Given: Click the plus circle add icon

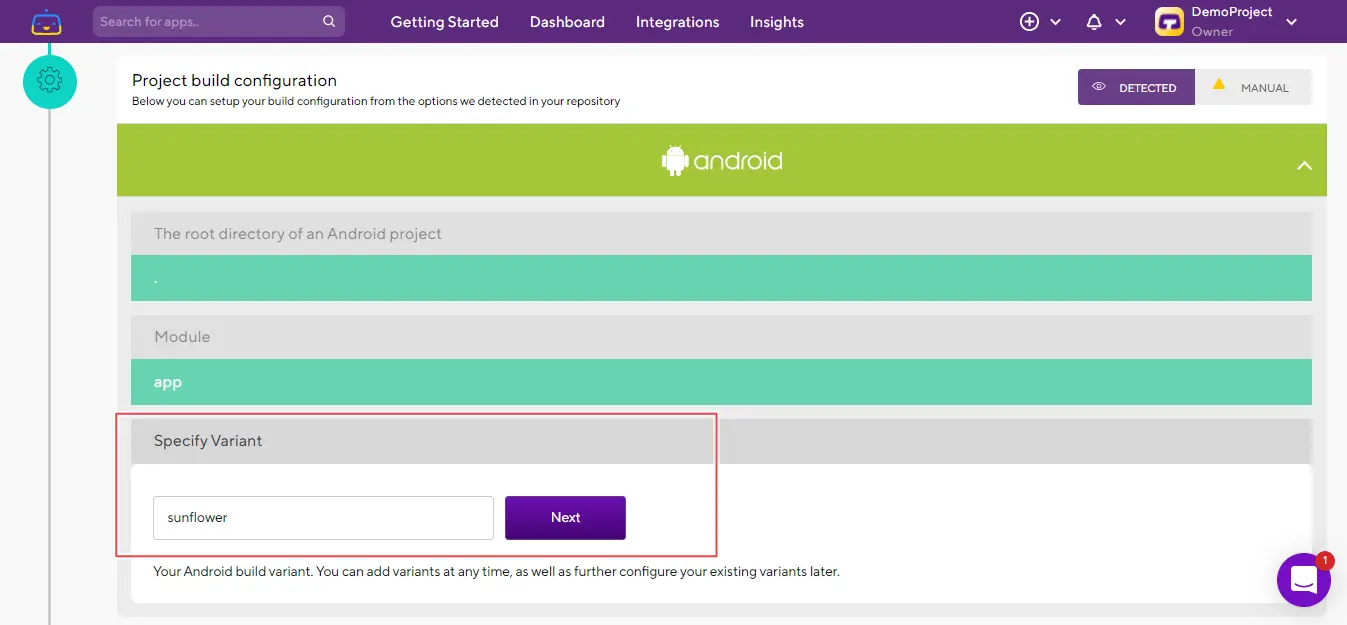Looking at the screenshot, I should coord(1029,22).
